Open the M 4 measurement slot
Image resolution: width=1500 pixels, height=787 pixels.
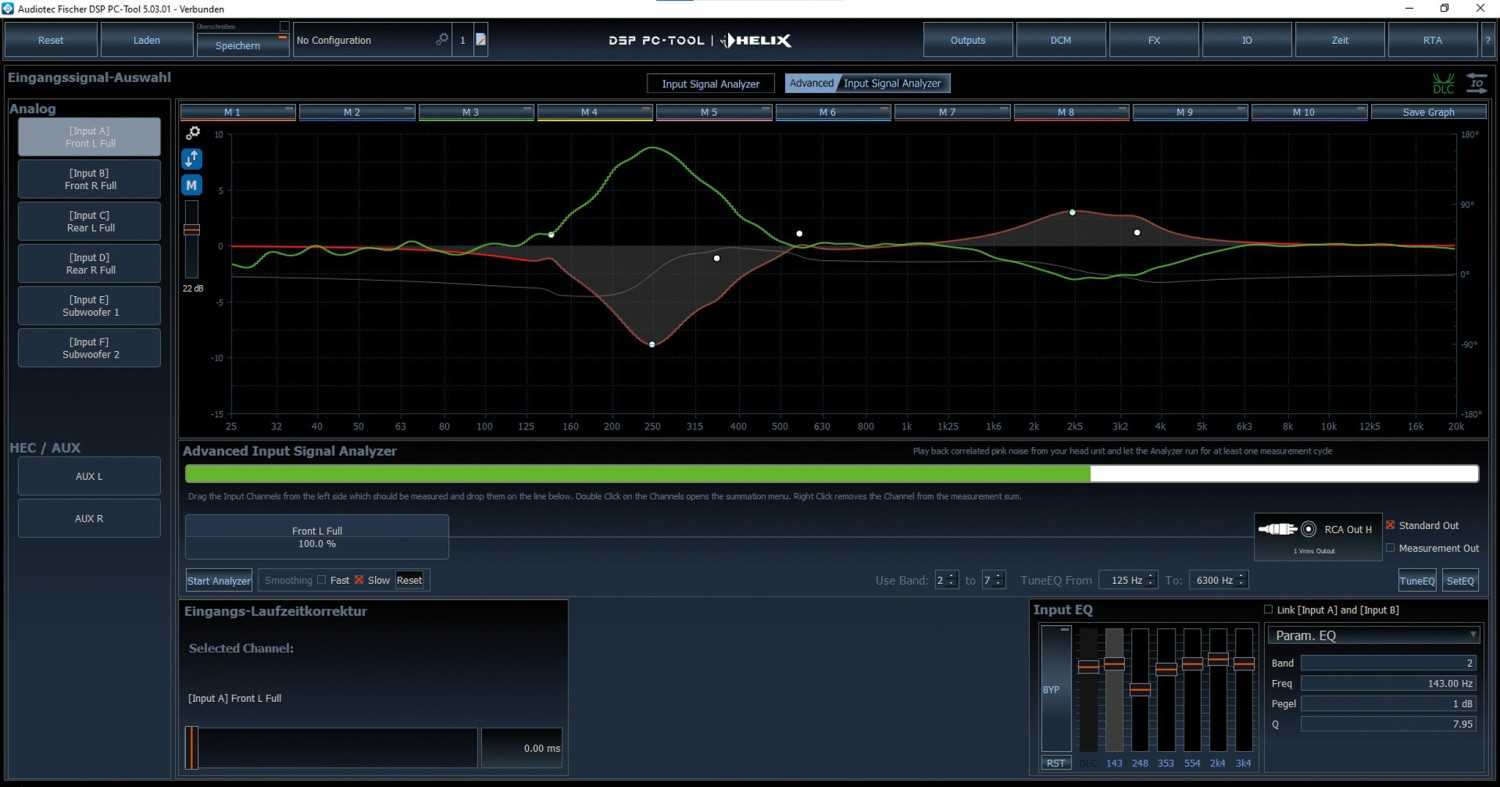(x=595, y=112)
